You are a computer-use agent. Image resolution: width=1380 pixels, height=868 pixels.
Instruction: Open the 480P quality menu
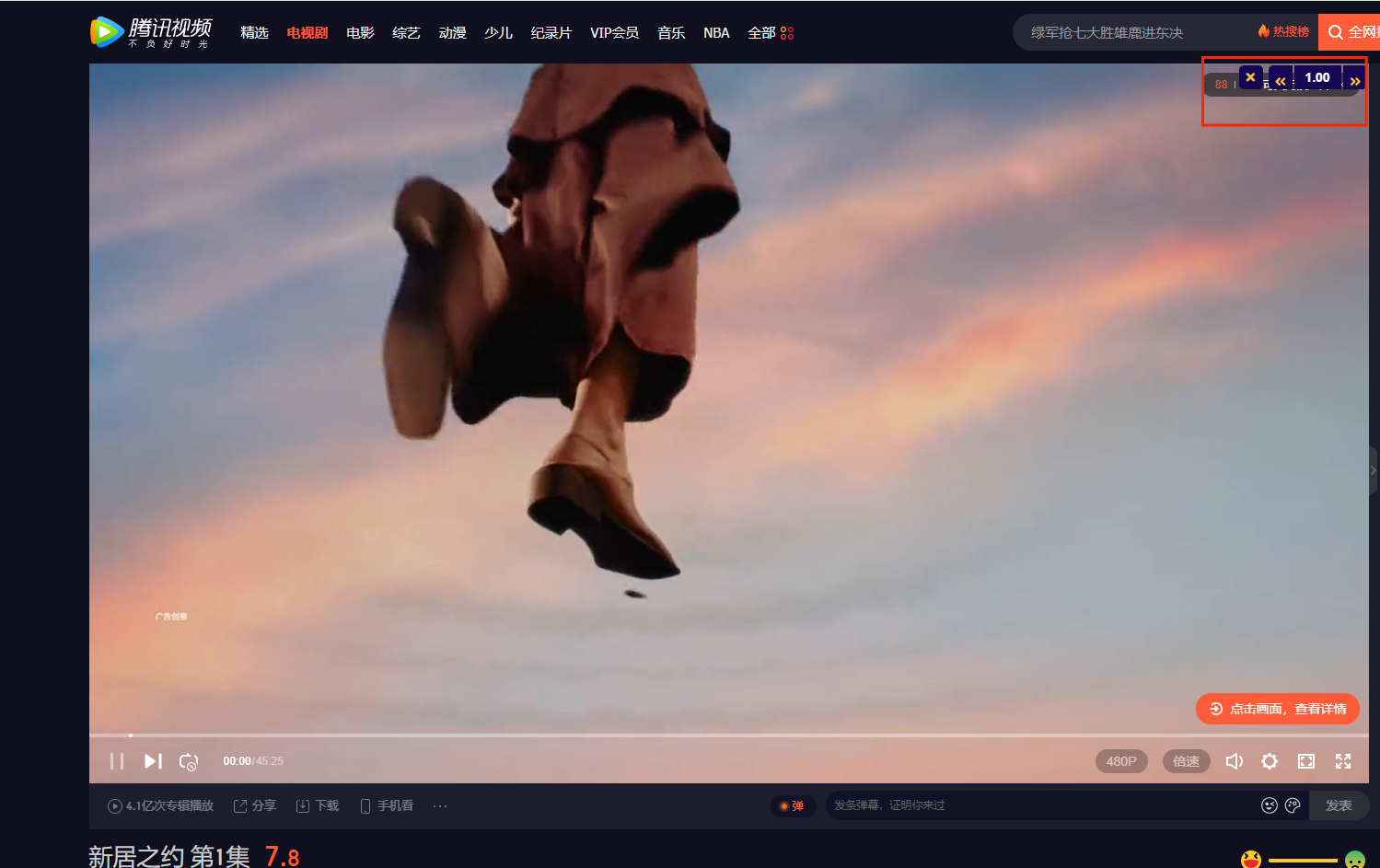coord(1121,761)
